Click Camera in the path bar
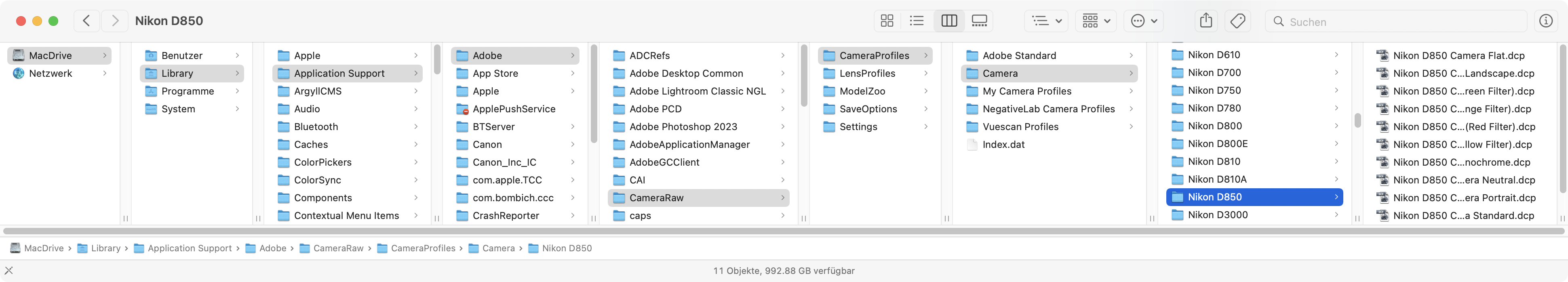 [x=492, y=248]
